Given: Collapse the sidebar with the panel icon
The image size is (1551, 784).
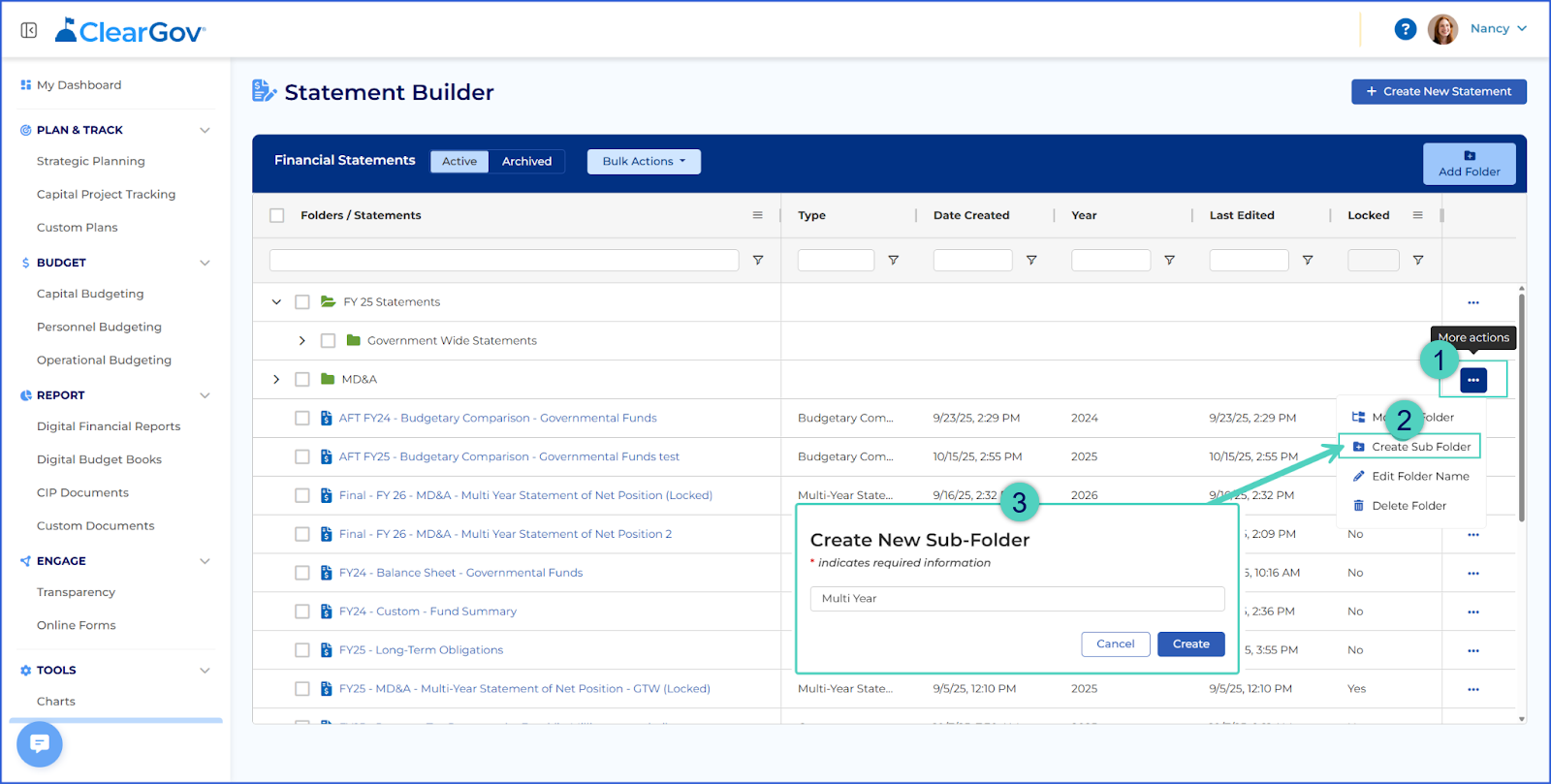Looking at the screenshot, I should 29,31.
